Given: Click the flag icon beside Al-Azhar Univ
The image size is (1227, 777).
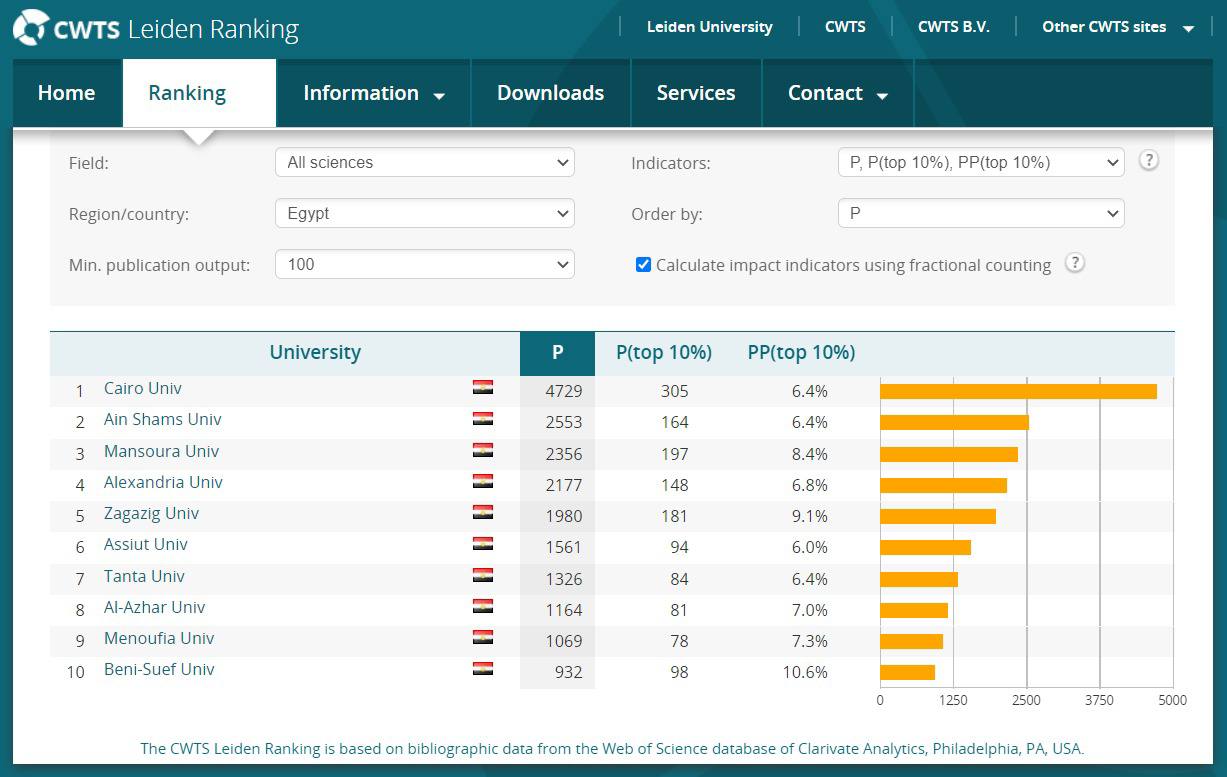Looking at the screenshot, I should coord(483,607).
